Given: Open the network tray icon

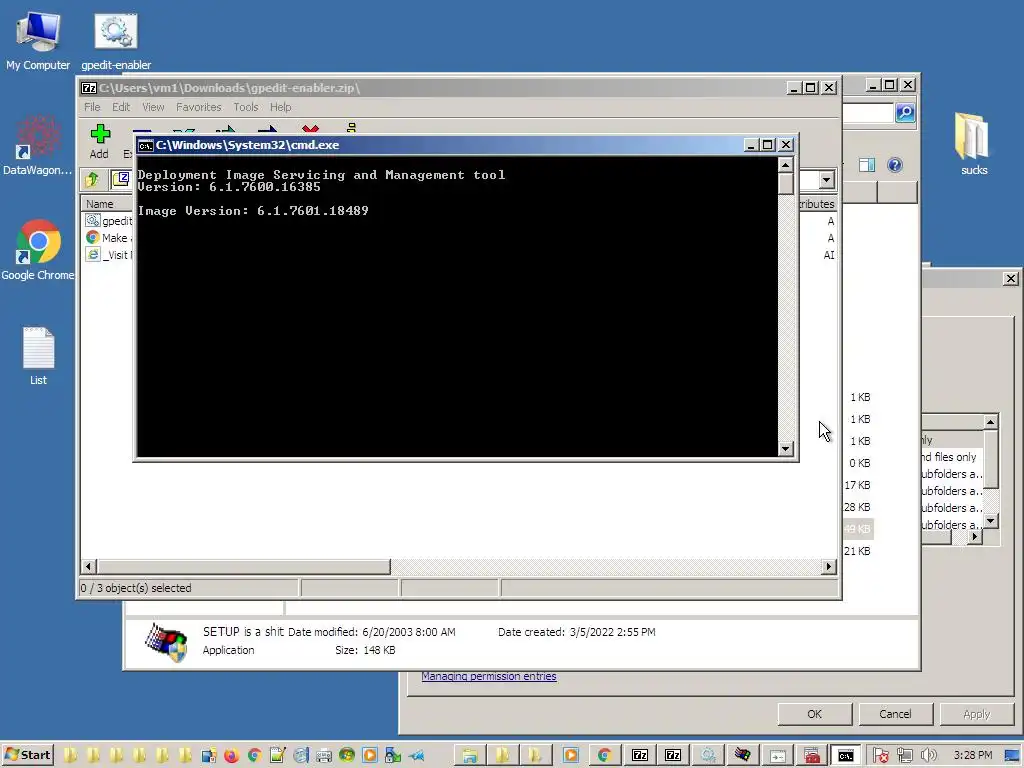Looking at the screenshot, I should [x=904, y=756].
